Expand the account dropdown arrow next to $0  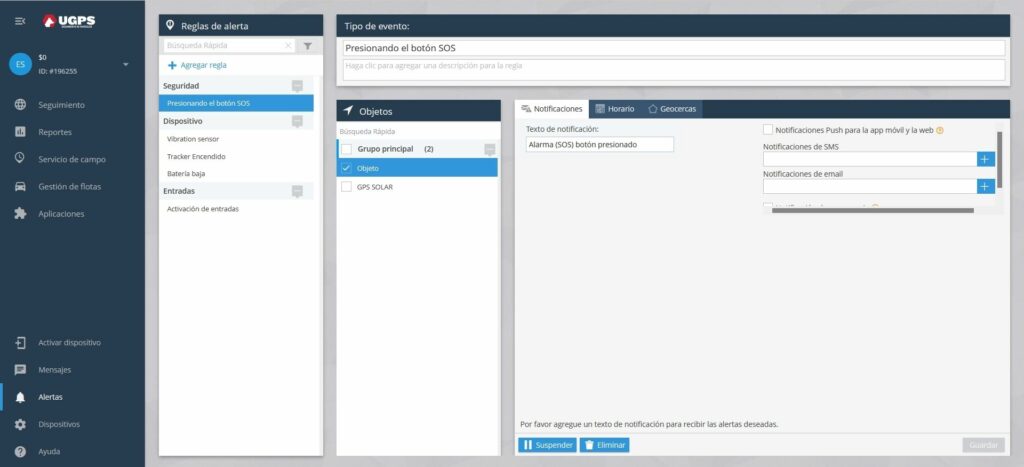coord(126,64)
